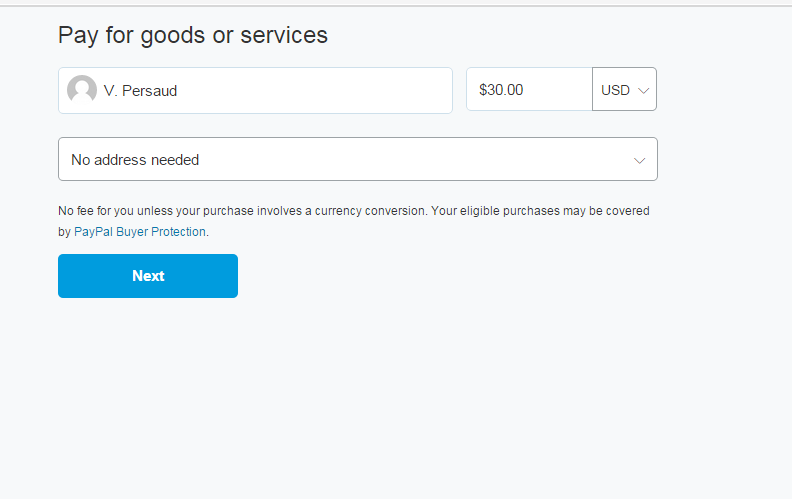The image size is (792, 499).
Task: Click the 'V. Persaud' name text
Action: [x=140, y=90]
